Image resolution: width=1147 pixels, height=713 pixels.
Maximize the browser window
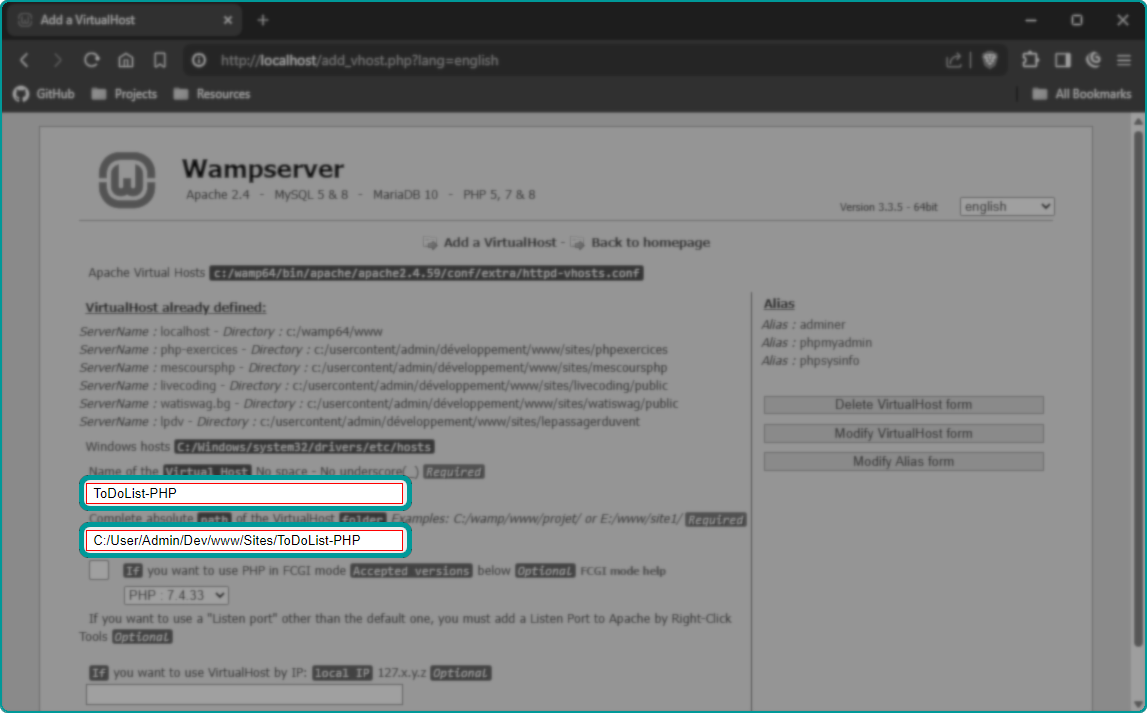click(x=1077, y=20)
